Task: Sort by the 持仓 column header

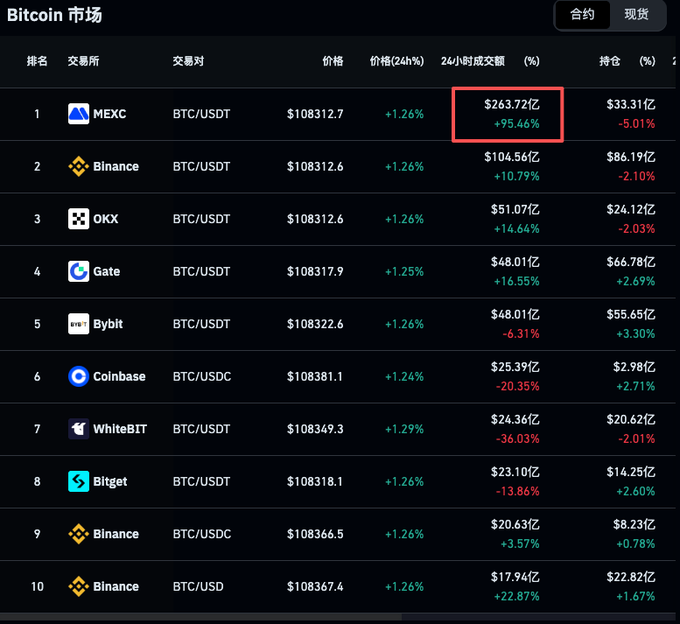Action: 610,61
